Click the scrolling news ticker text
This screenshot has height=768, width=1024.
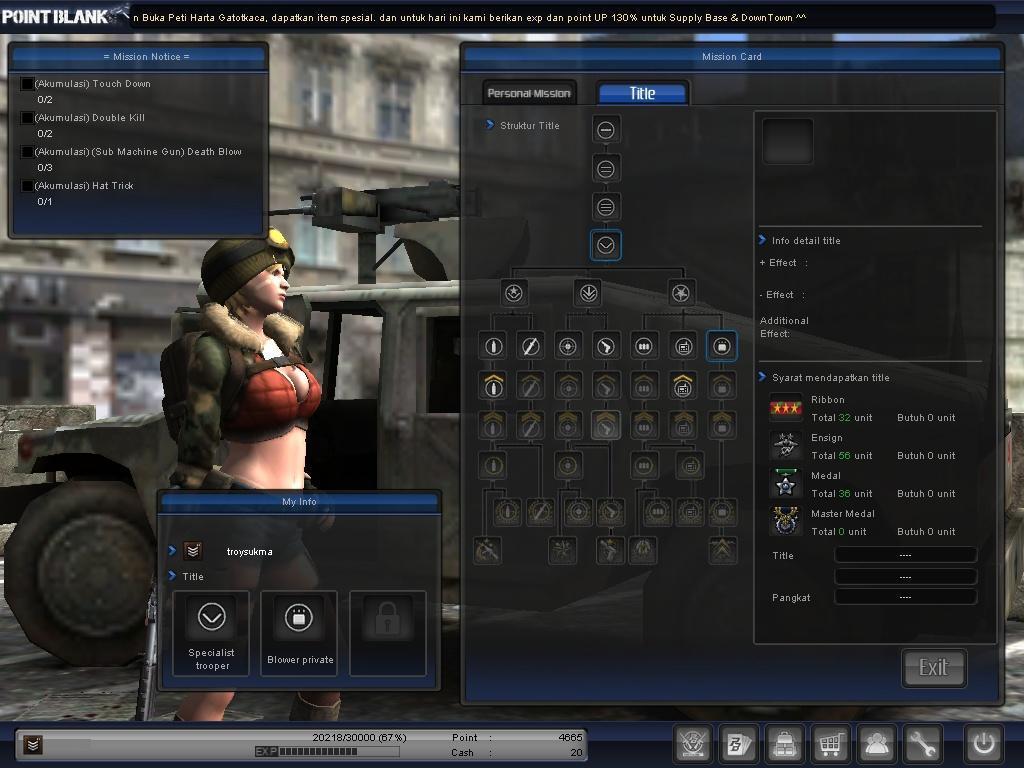pyautogui.click(x=470, y=18)
